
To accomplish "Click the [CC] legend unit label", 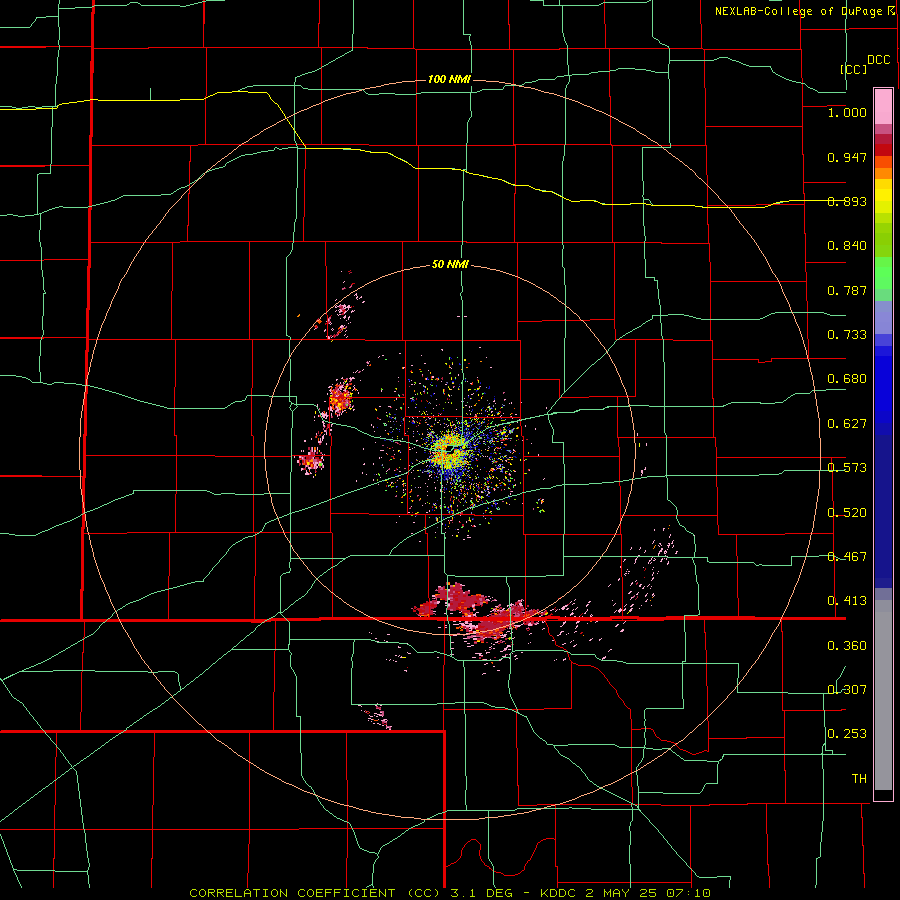I will click(x=854, y=69).
